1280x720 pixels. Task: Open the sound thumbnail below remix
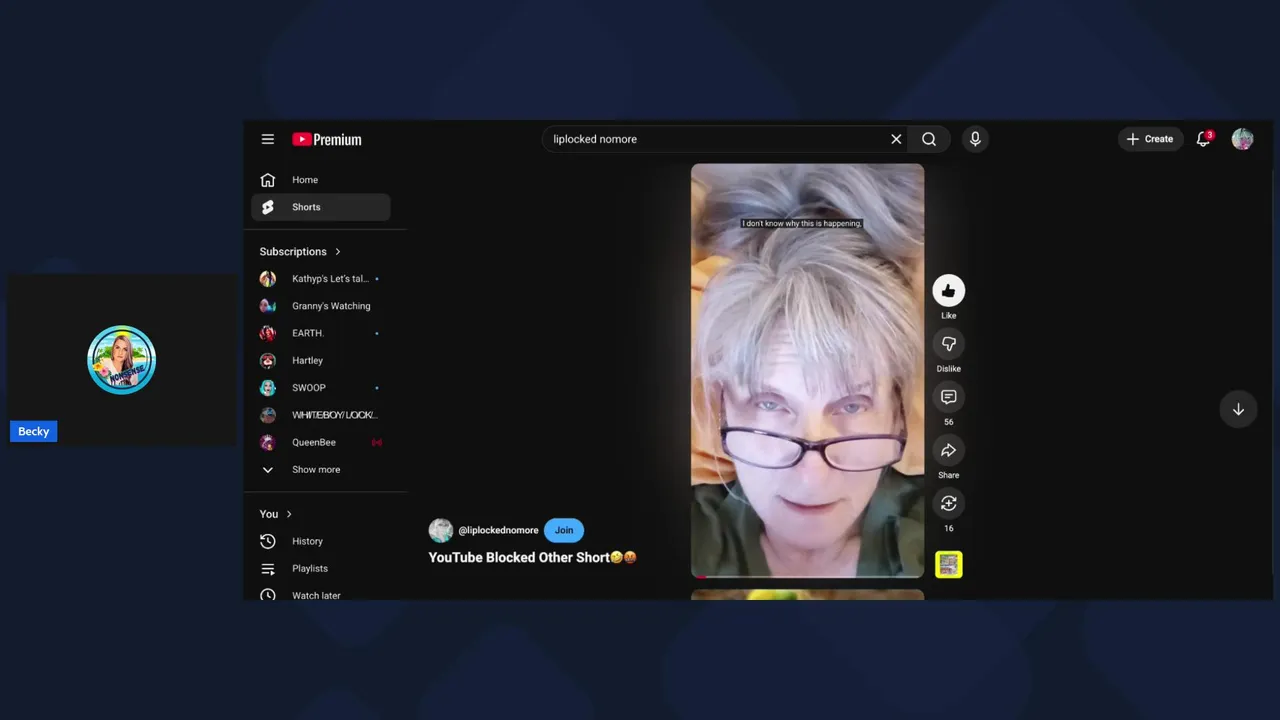pyautogui.click(x=948, y=565)
